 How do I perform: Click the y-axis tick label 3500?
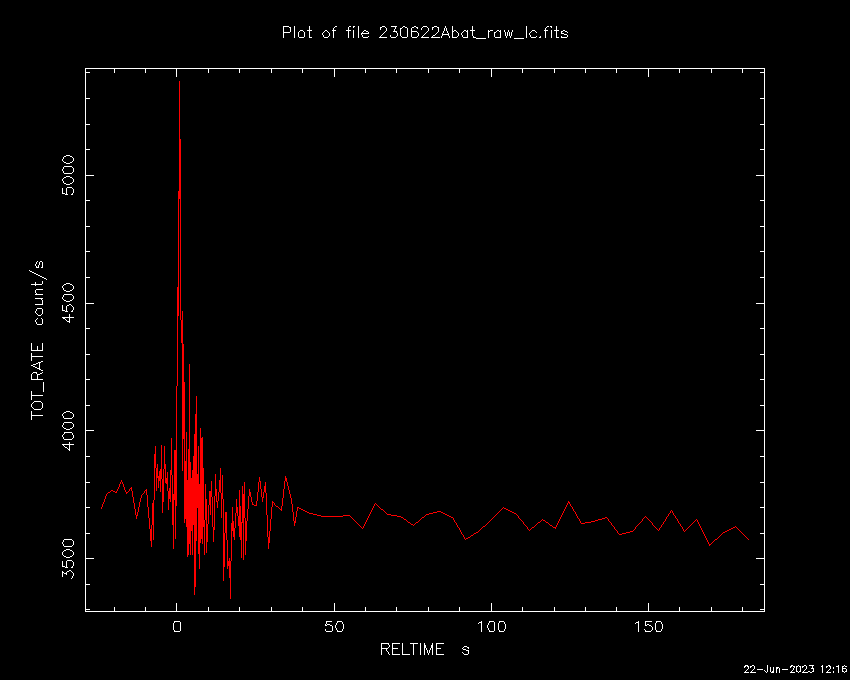click(68, 559)
